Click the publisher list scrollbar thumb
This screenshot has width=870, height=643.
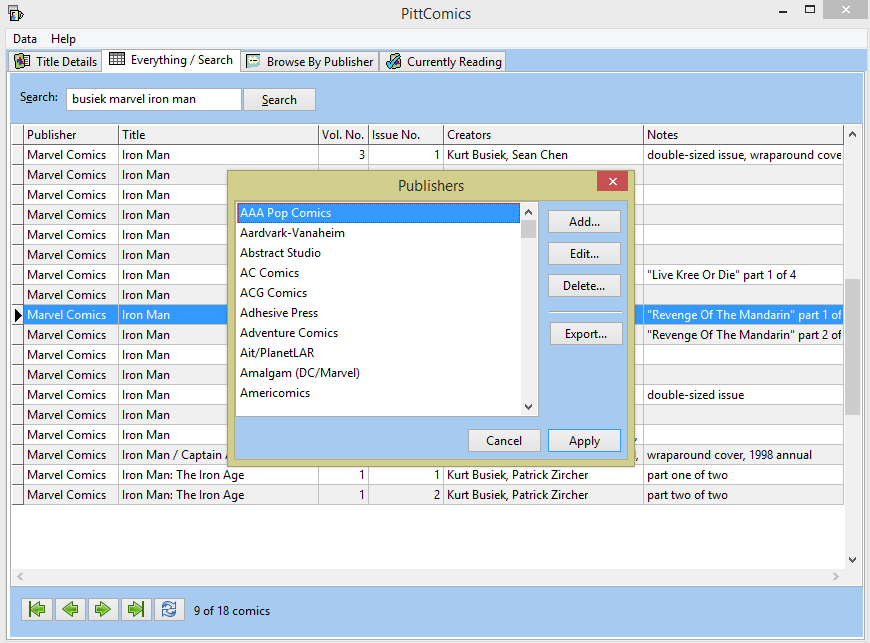[x=528, y=229]
